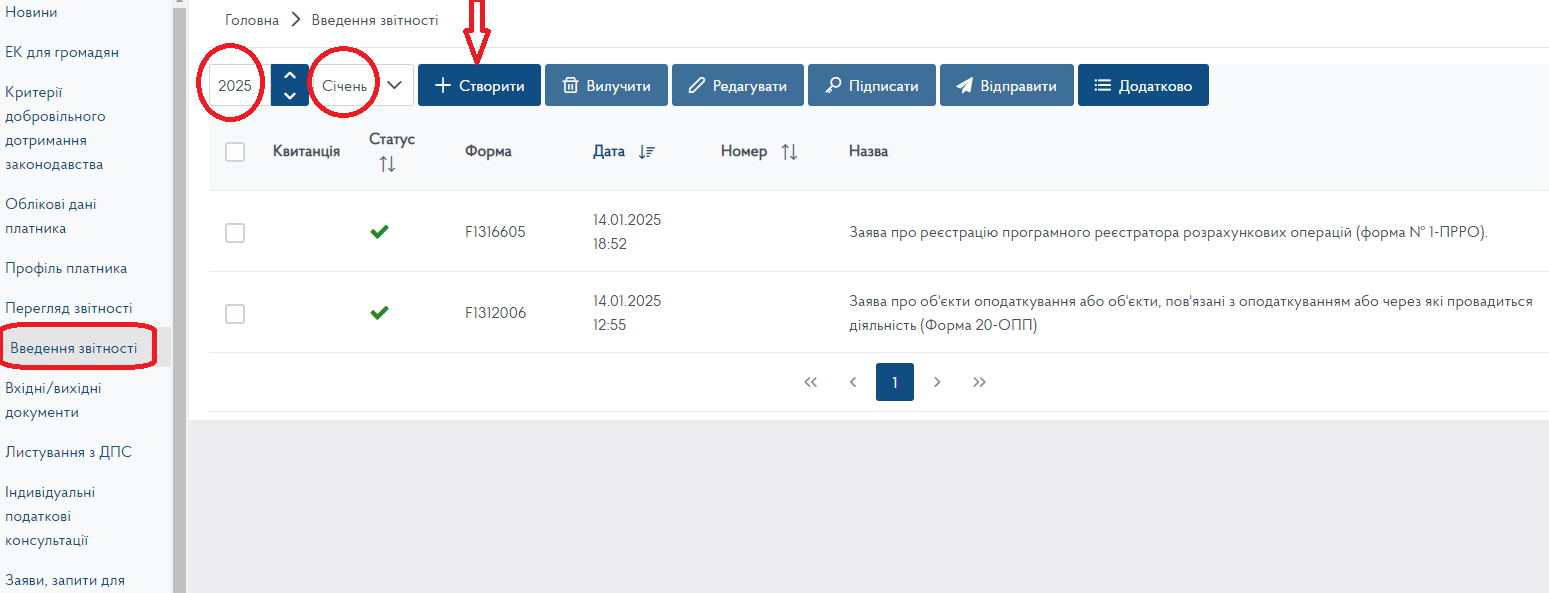
Task: Click the Вилучити trash button
Action: coord(606,86)
